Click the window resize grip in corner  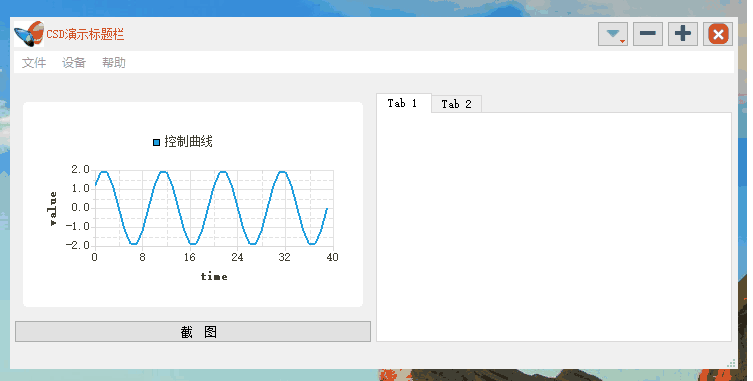(731, 363)
